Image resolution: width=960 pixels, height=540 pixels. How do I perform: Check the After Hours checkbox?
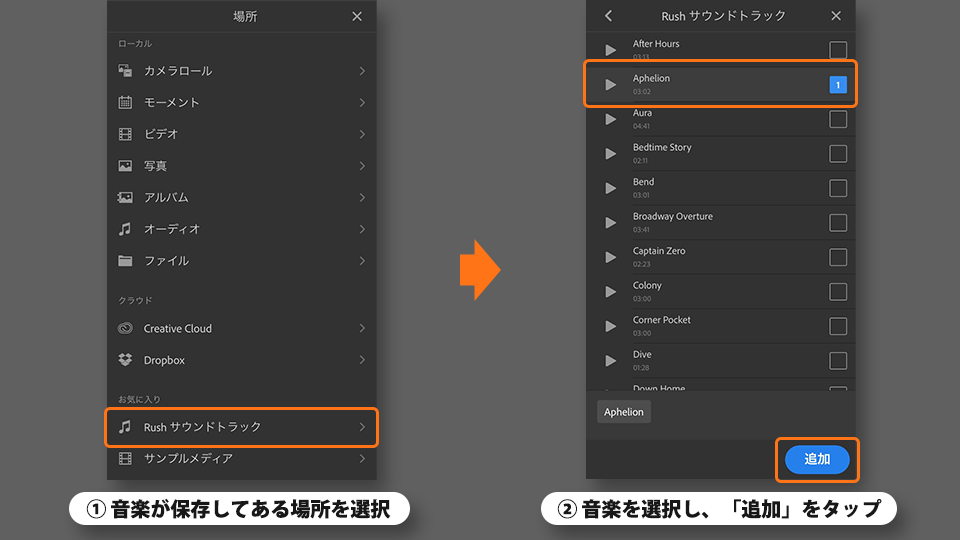click(838, 50)
